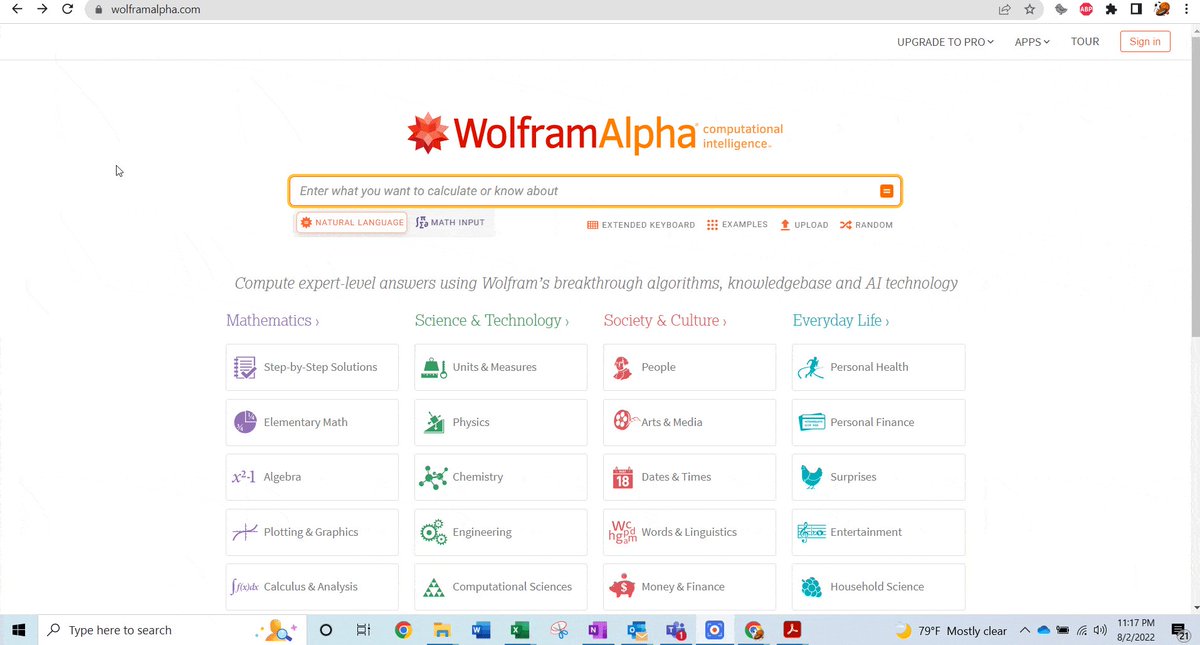Open the weather widget showing 79°F
This screenshot has height=645, width=1200.
[x=951, y=631]
